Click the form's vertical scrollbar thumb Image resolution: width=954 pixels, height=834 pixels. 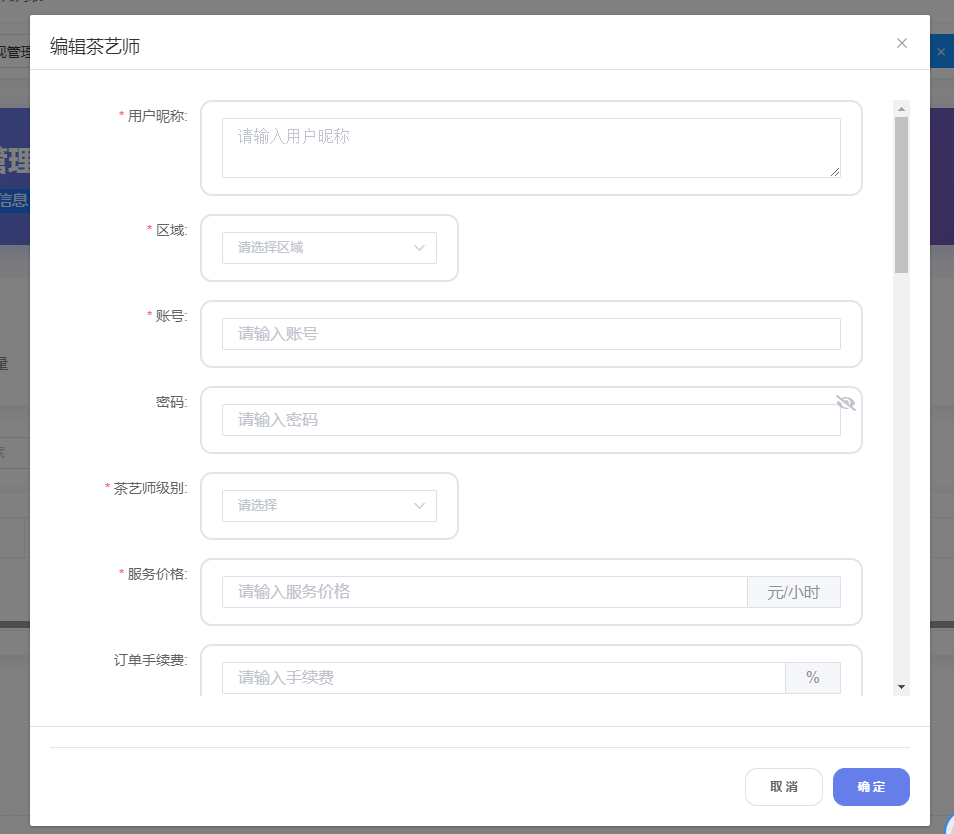(x=901, y=195)
